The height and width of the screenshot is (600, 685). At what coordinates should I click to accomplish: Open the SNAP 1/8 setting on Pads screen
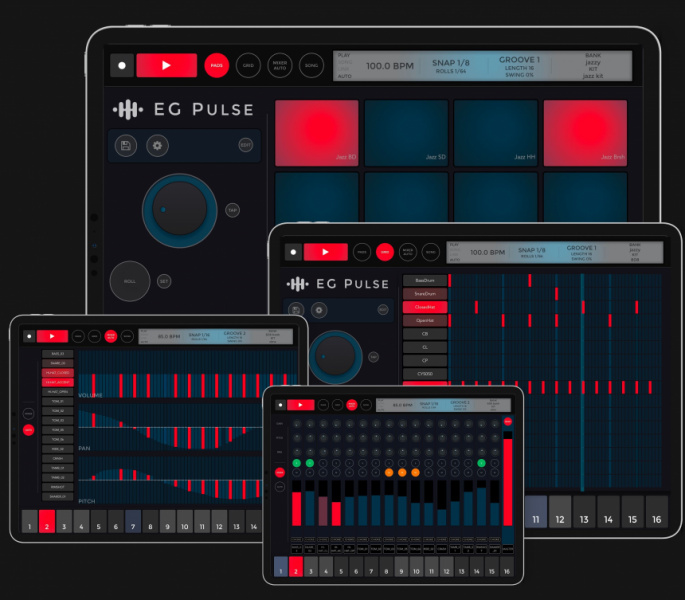pos(450,66)
